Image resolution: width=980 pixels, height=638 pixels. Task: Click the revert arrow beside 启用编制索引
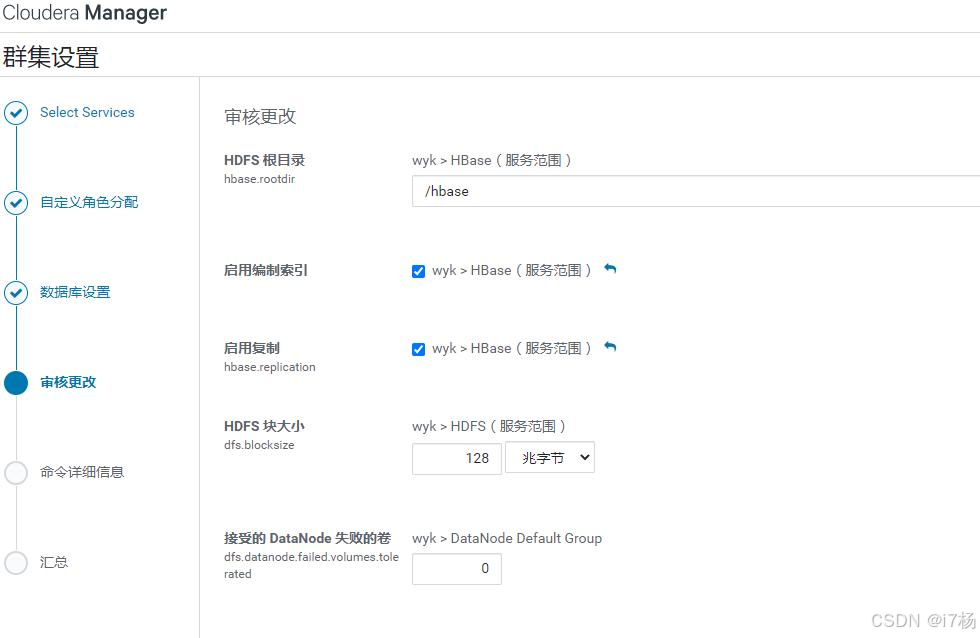(x=611, y=269)
